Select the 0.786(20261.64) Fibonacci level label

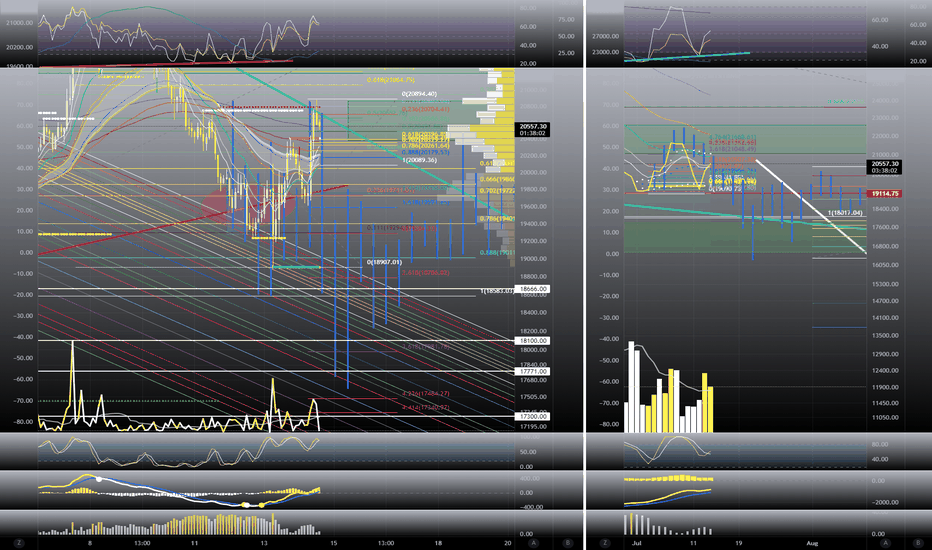pyautogui.click(x=426, y=146)
